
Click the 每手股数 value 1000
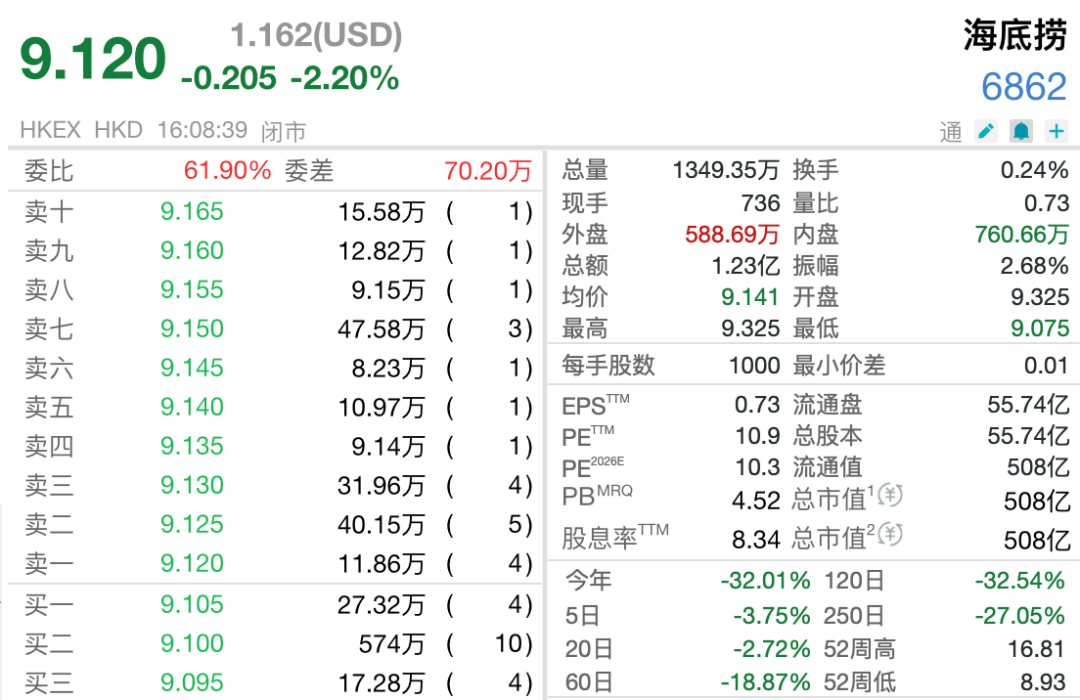754,365
